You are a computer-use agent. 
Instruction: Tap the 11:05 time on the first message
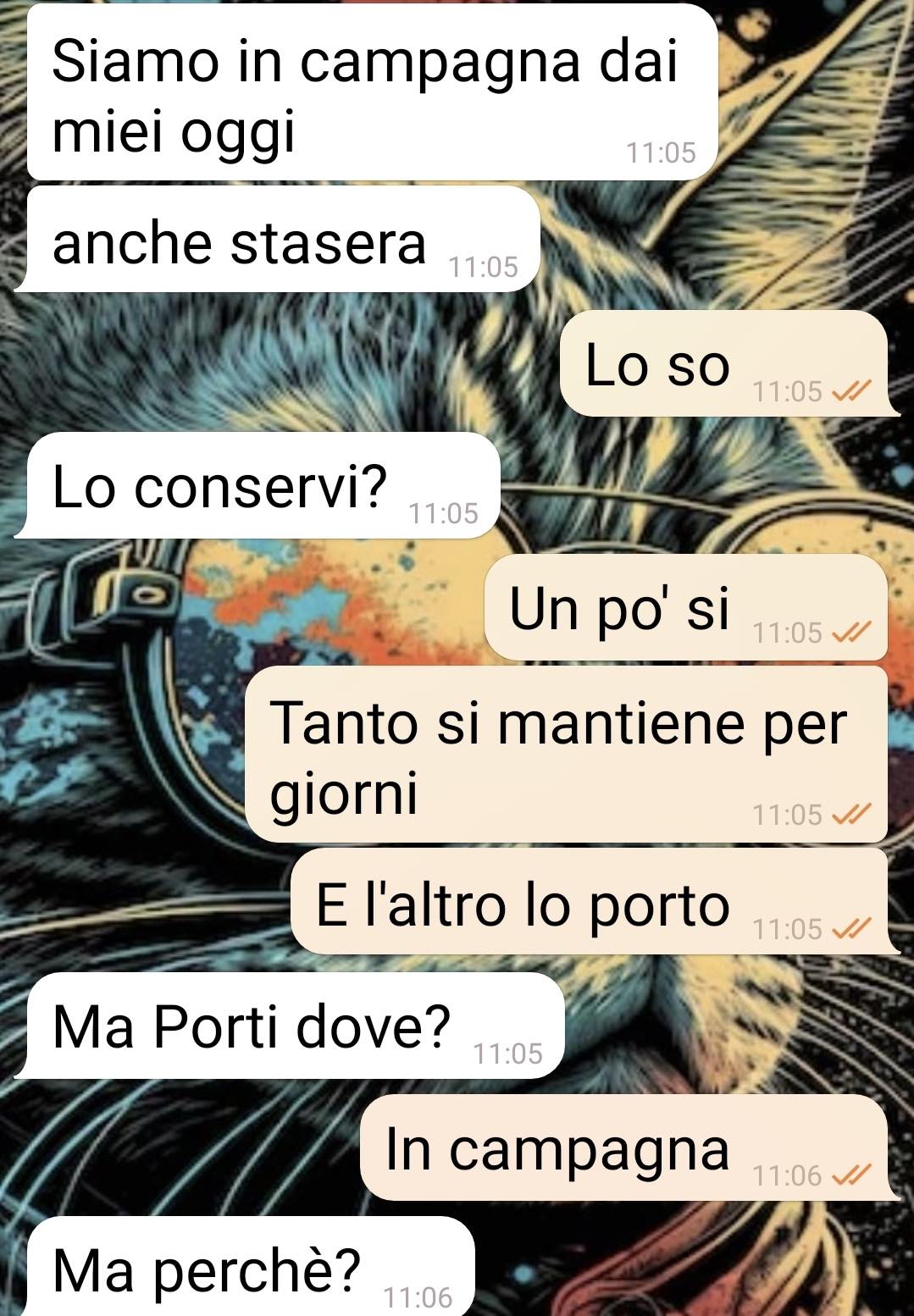[x=661, y=152]
